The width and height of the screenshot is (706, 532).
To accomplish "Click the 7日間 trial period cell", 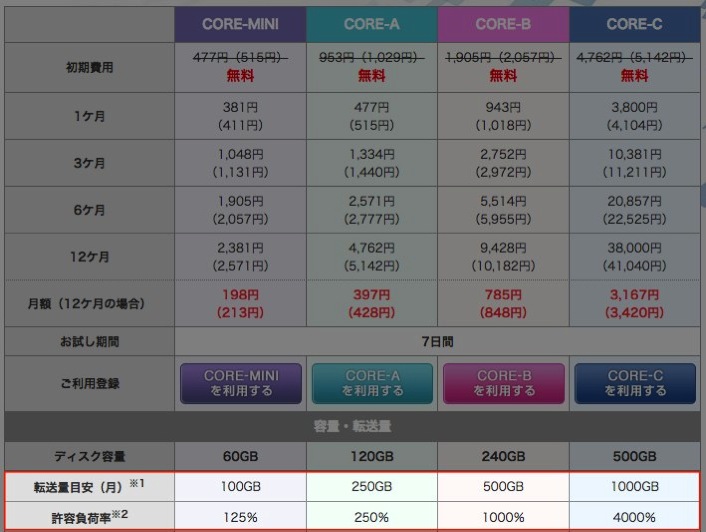I will pyautogui.click(x=437, y=342).
